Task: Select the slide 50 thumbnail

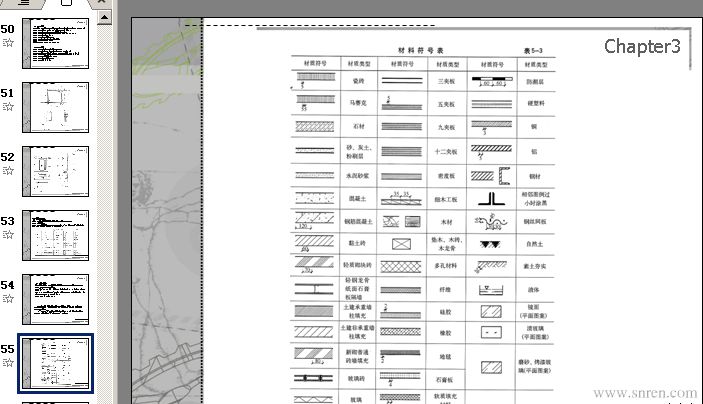Action: coord(55,43)
